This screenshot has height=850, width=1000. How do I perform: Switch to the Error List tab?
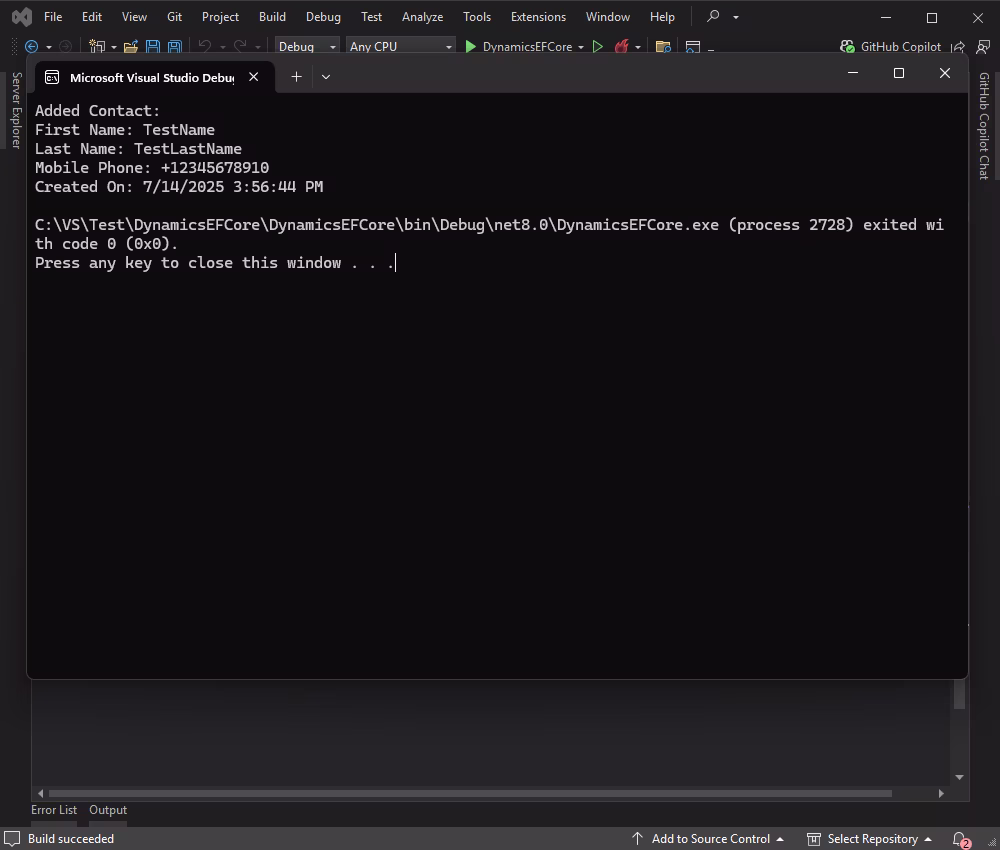(54, 810)
